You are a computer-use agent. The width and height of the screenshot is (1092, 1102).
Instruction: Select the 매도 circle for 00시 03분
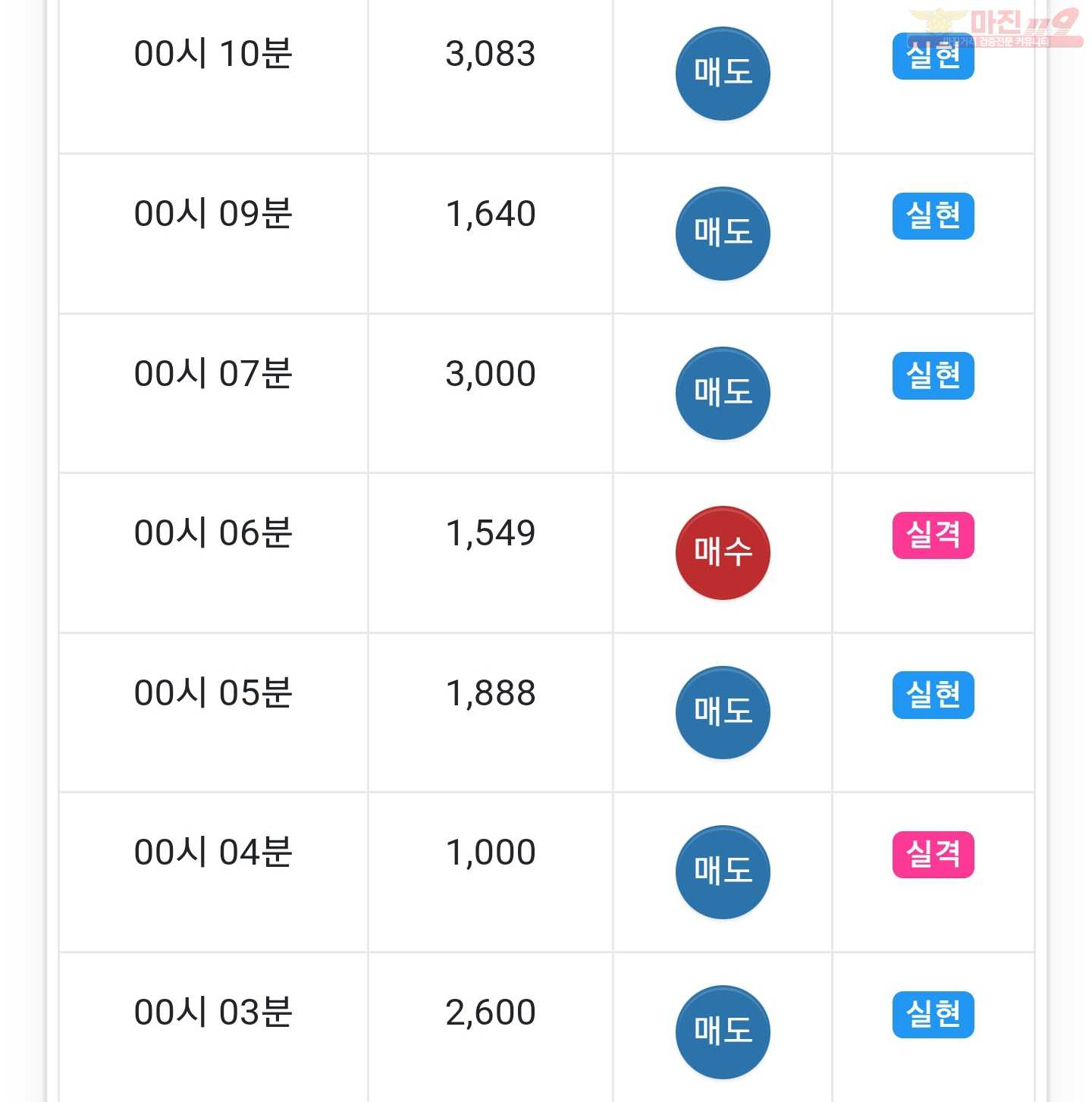[x=723, y=1032]
